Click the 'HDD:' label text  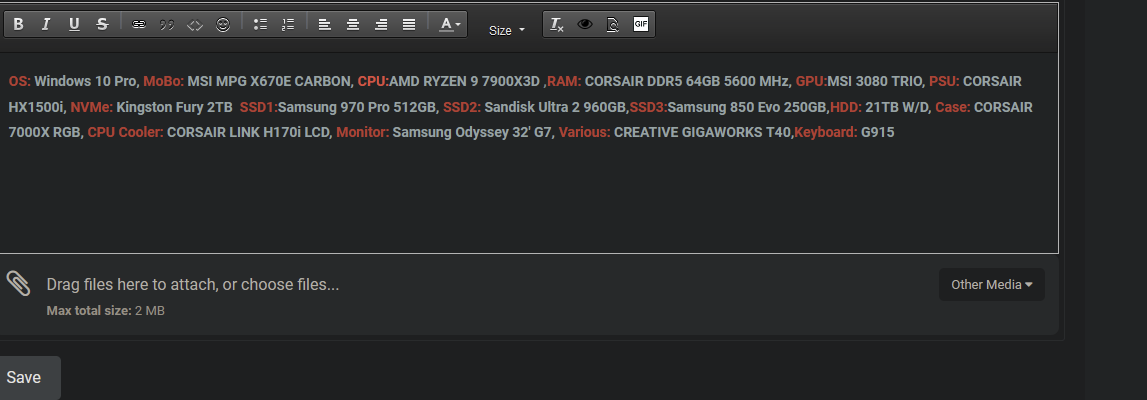tap(846, 107)
